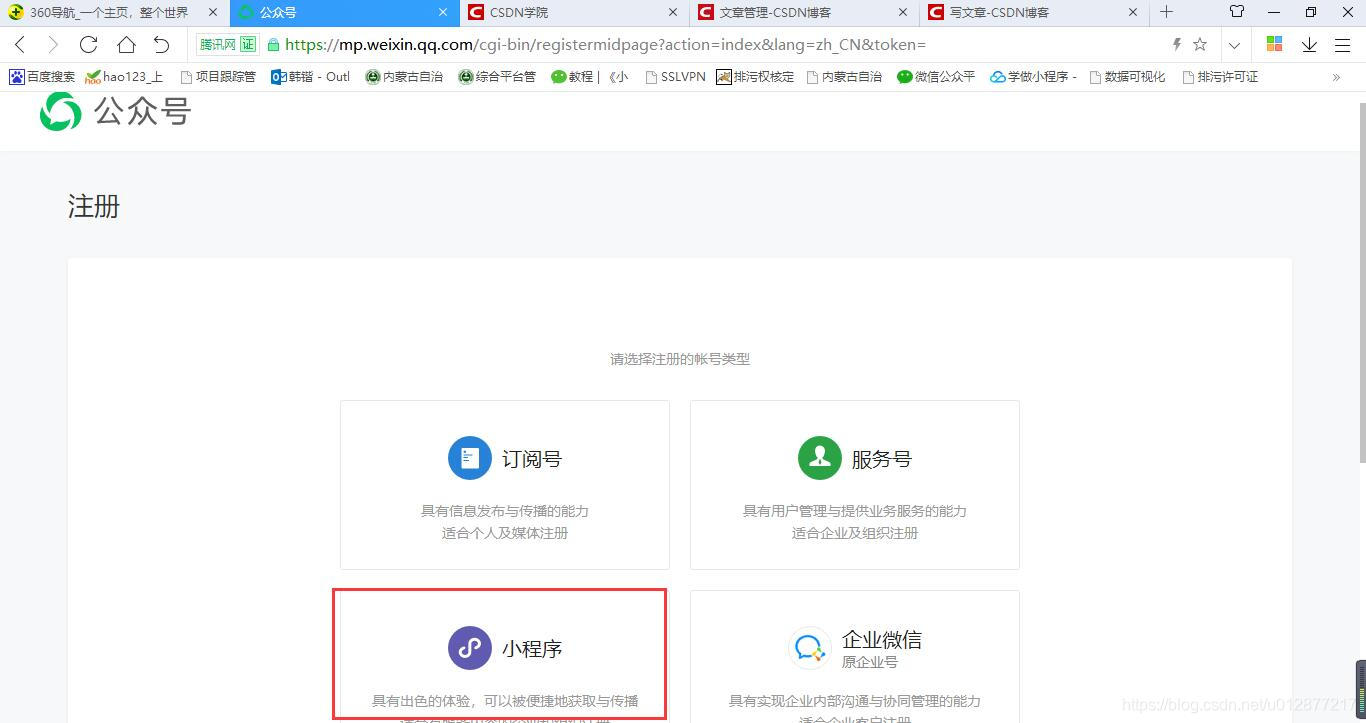Viewport: 1366px width, 723px height.
Task: Open the 微信公众平 bookmark
Action: (x=936, y=77)
